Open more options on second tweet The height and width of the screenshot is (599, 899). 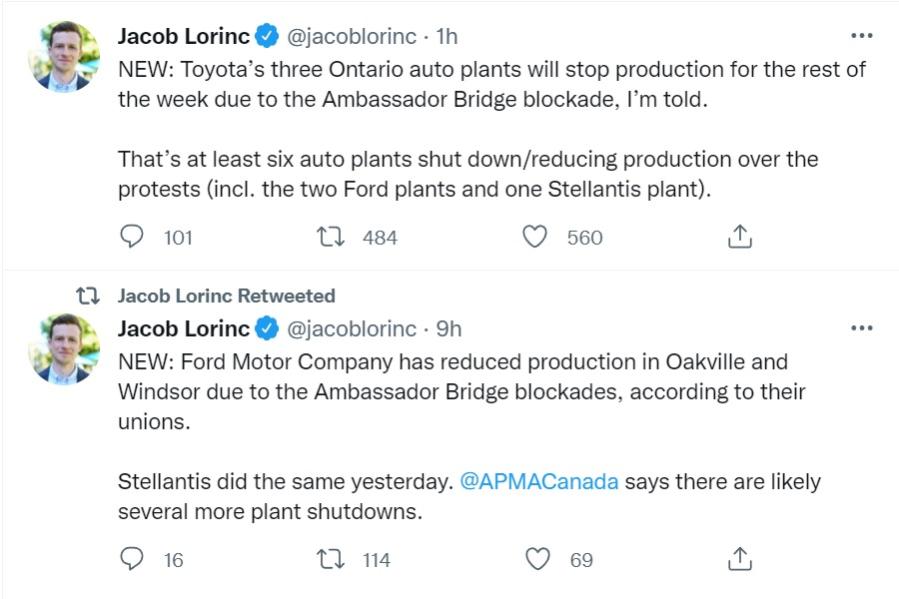pyautogui.click(x=861, y=328)
